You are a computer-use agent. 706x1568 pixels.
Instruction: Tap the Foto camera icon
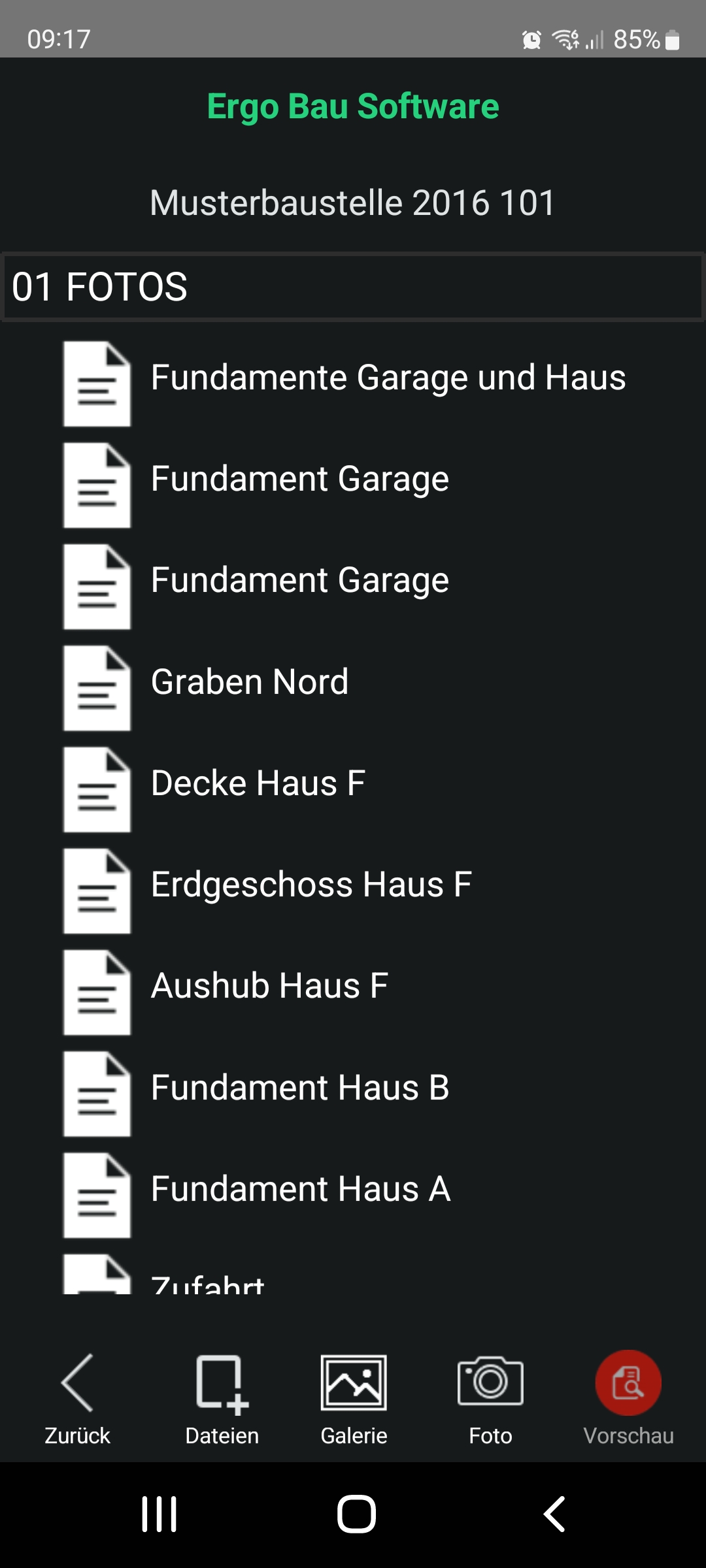pos(490,1381)
